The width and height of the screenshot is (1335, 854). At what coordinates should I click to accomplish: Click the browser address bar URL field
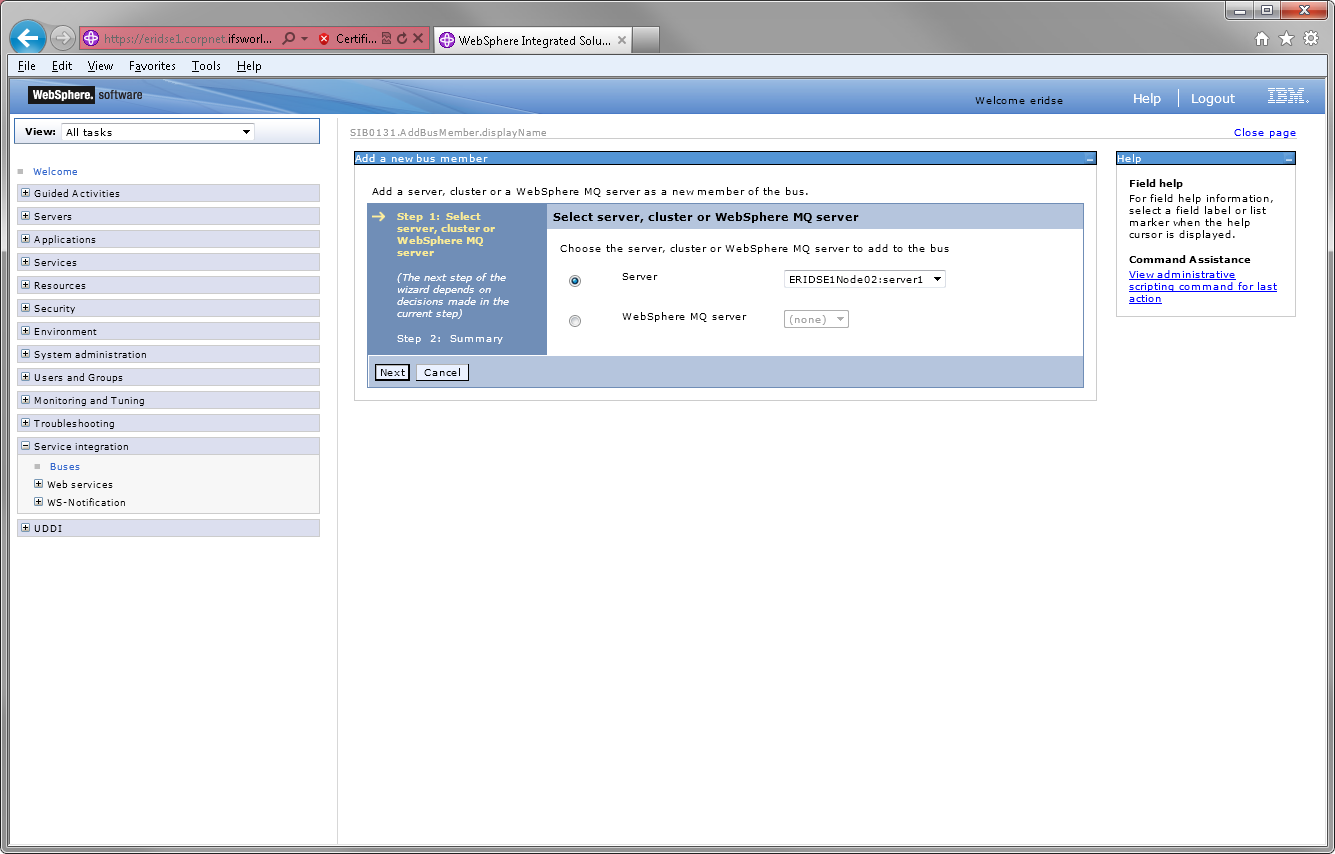click(170, 38)
